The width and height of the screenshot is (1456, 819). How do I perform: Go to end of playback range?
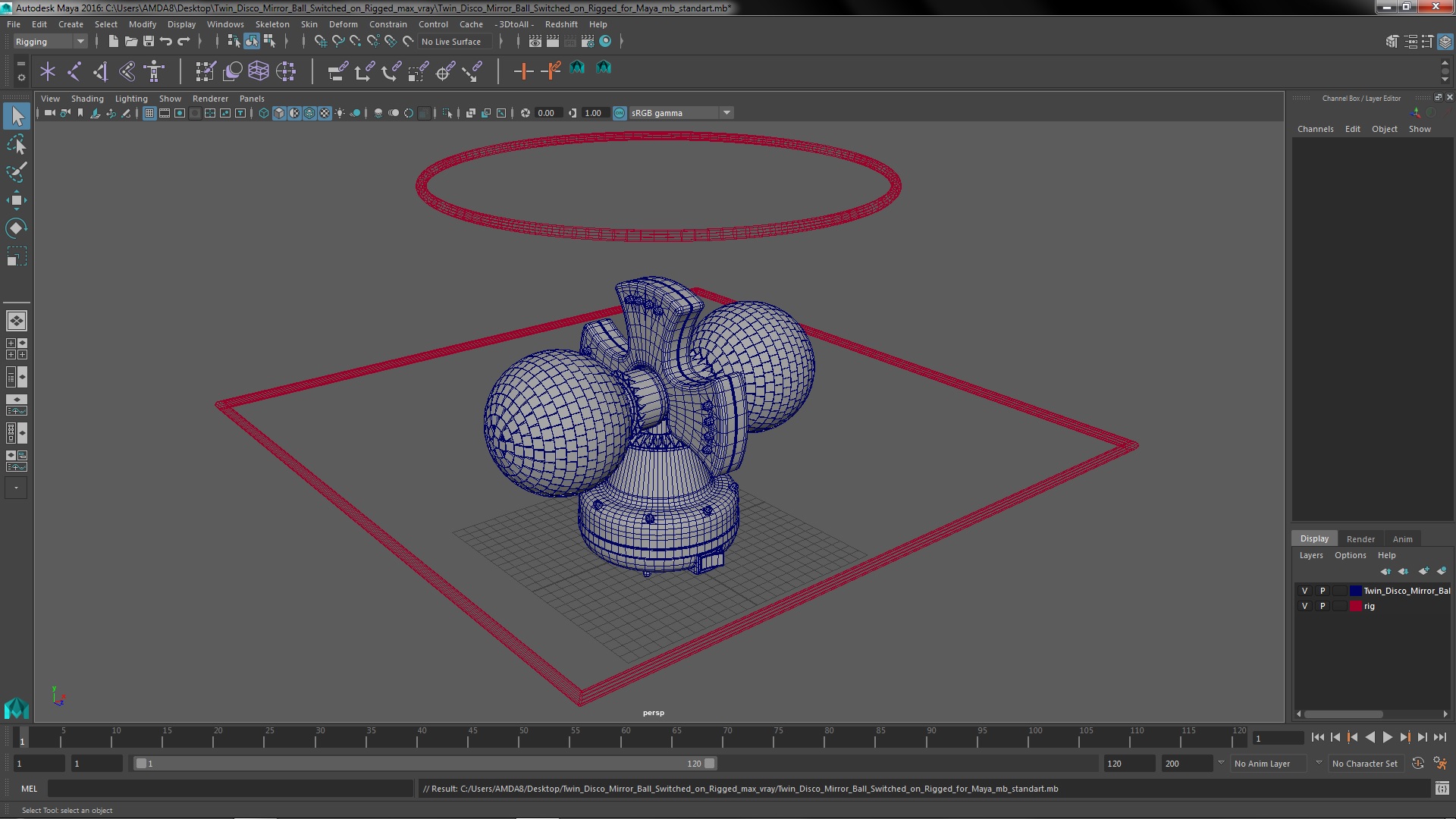pyautogui.click(x=1440, y=737)
